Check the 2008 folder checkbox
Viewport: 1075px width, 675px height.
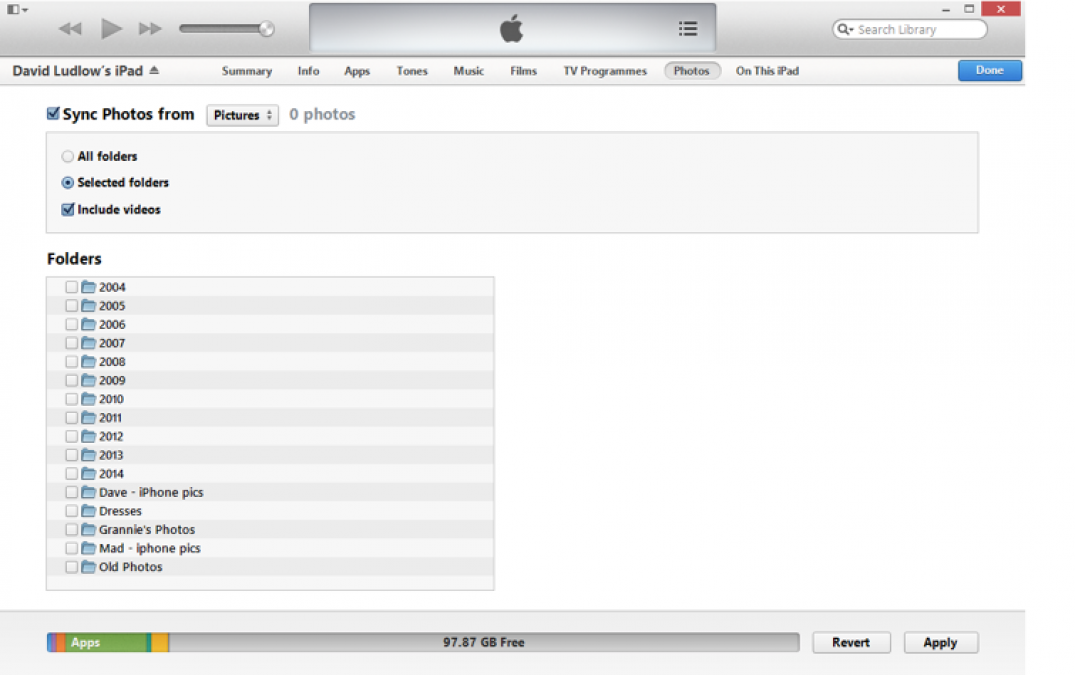click(x=71, y=362)
